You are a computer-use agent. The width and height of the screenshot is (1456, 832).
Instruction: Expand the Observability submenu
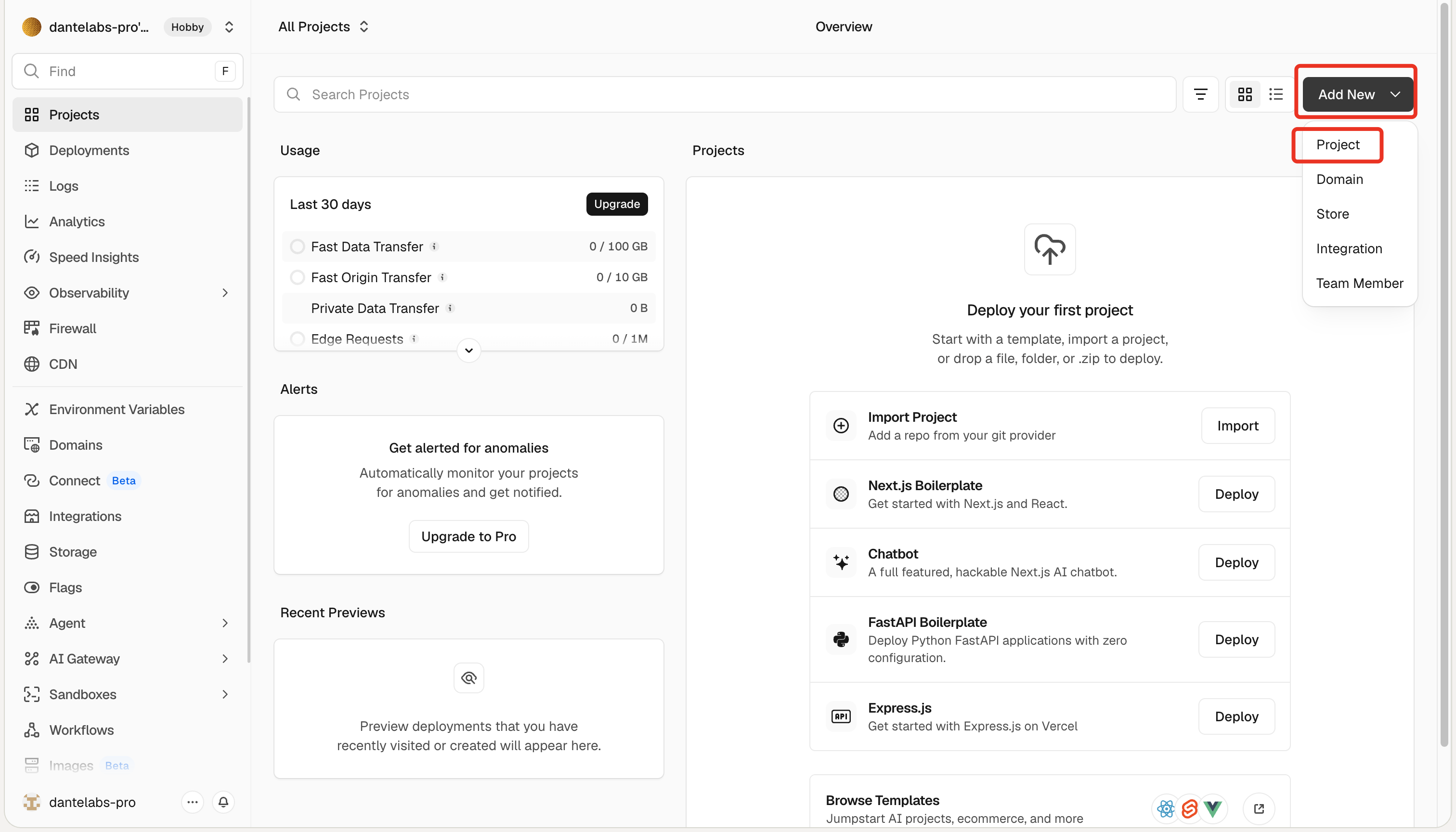225,293
